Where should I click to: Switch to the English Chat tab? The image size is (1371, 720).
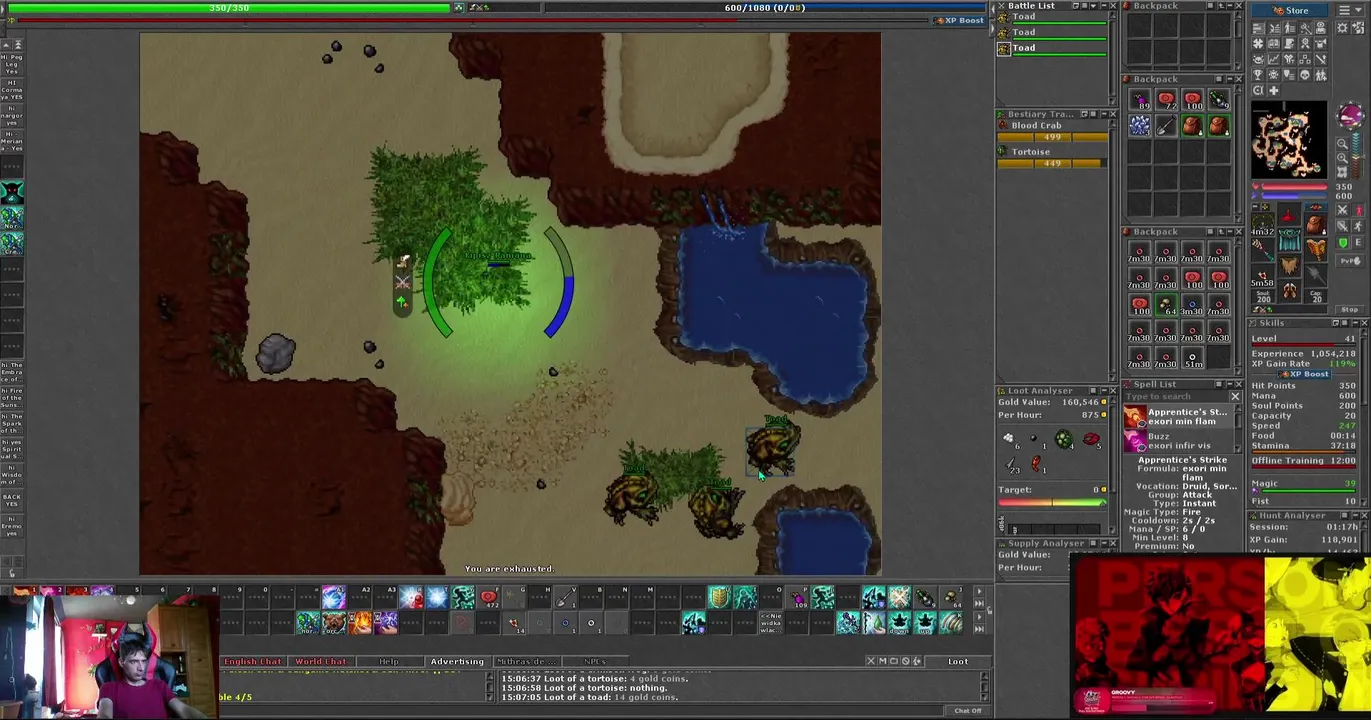253,661
